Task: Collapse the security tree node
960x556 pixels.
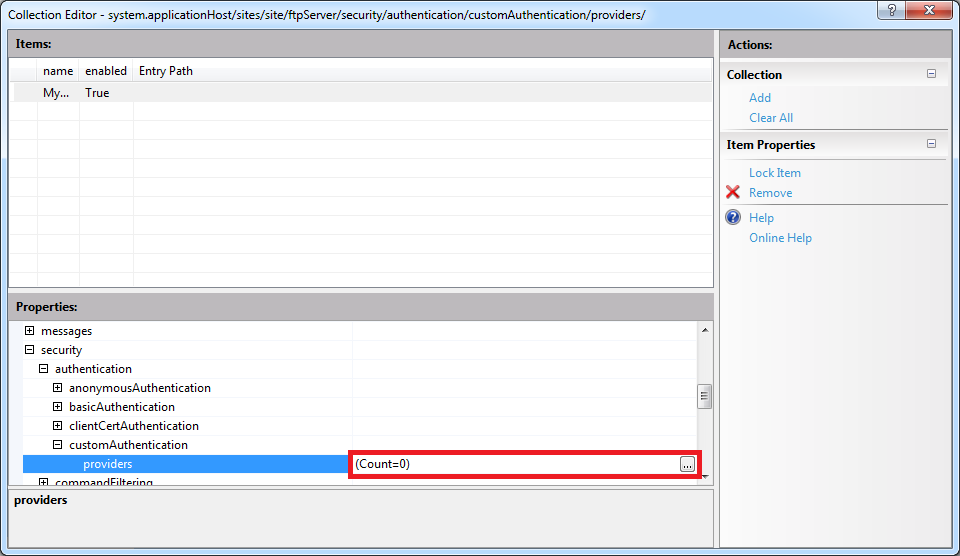Action: [30, 350]
